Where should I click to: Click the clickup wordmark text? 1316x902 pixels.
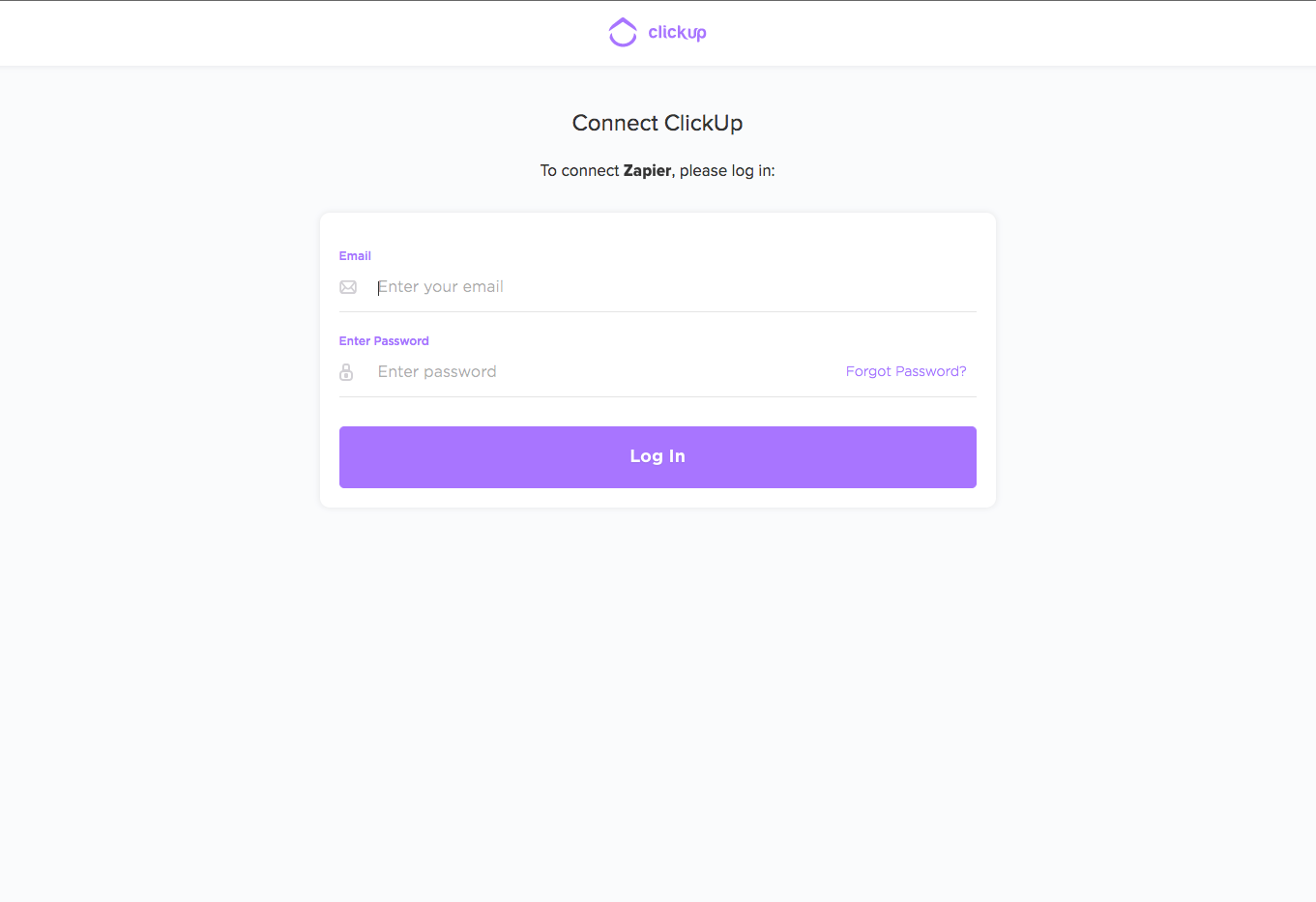677,32
